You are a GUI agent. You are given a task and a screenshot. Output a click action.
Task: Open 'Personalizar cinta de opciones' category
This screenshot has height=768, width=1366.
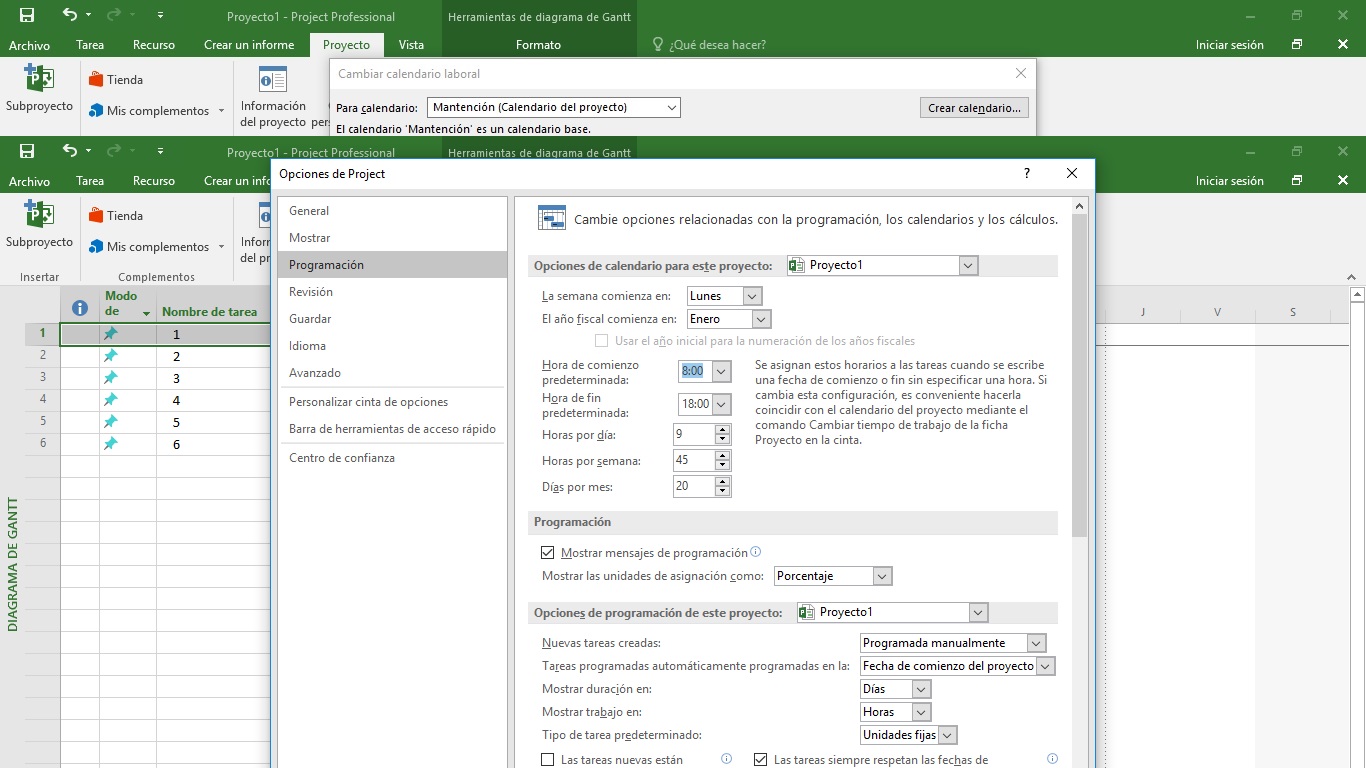click(392, 402)
